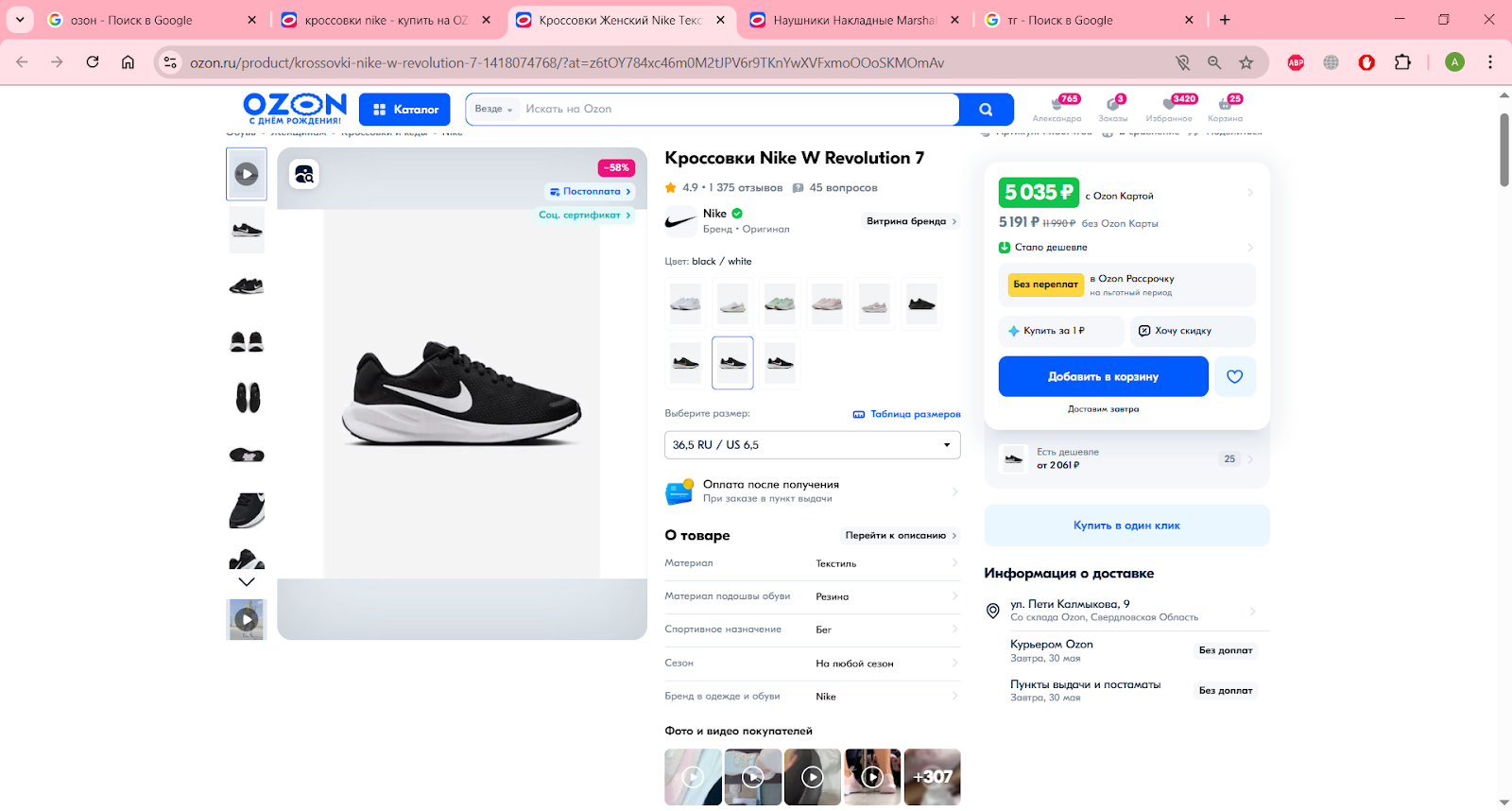The image size is (1512, 811).
Task: Switch to тг - Поиск в Google tab
Action: click(x=1090, y=20)
